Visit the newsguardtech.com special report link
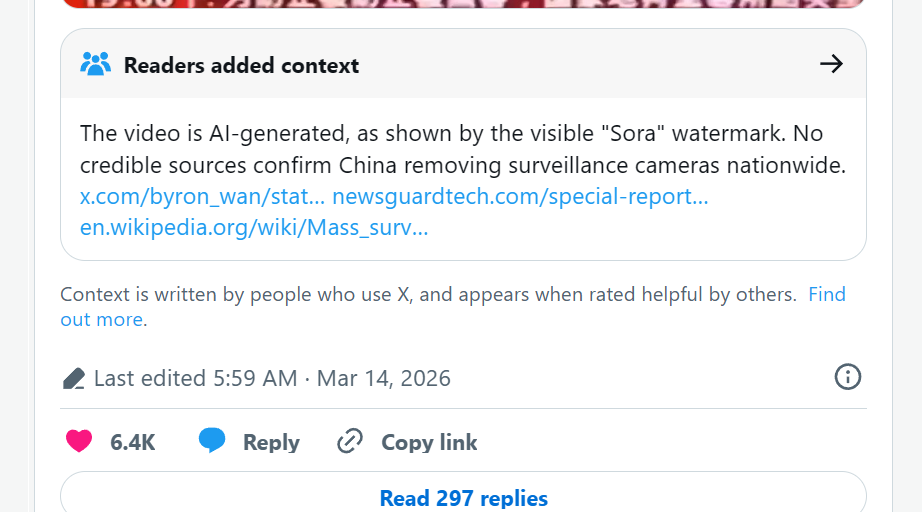 coord(520,196)
